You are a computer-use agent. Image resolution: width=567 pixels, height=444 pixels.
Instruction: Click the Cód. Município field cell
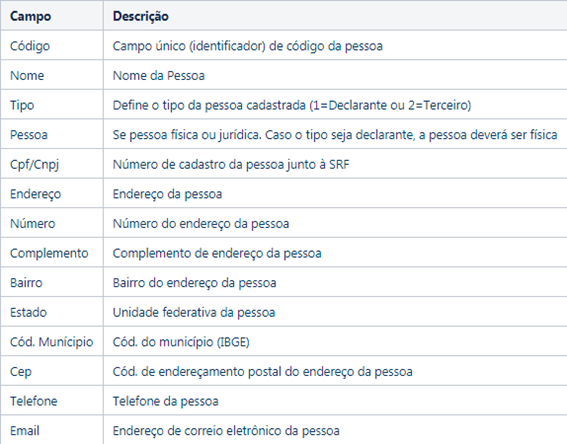click(52, 342)
